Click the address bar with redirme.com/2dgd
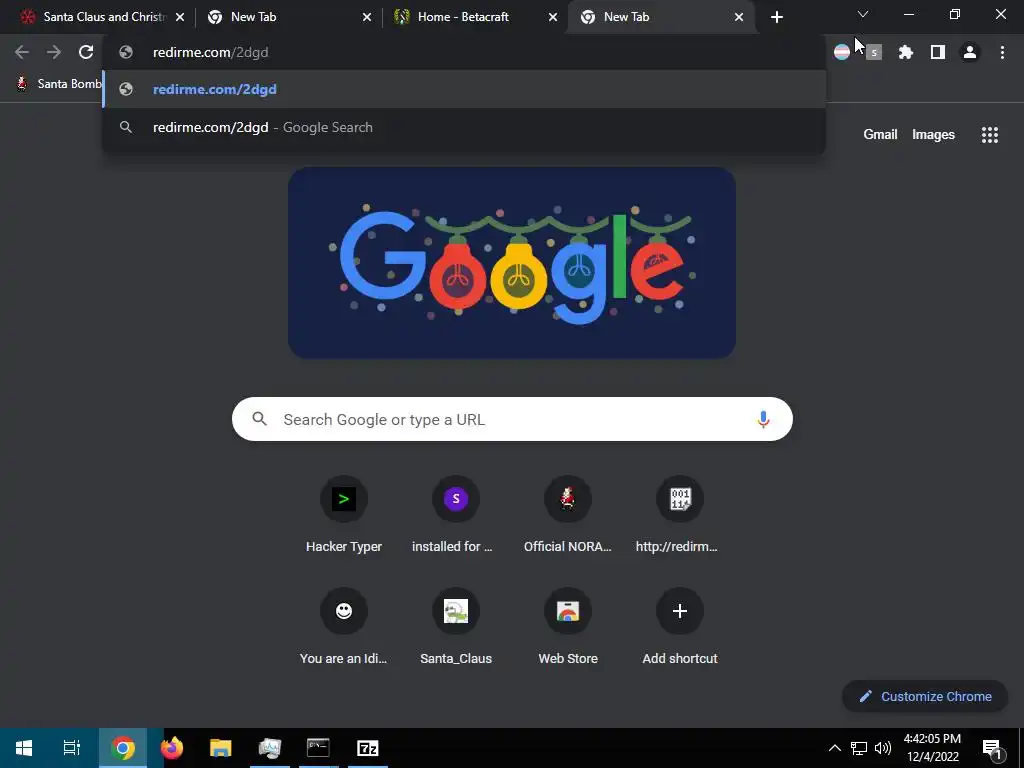The image size is (1024, 768). (x=464, y=52)
